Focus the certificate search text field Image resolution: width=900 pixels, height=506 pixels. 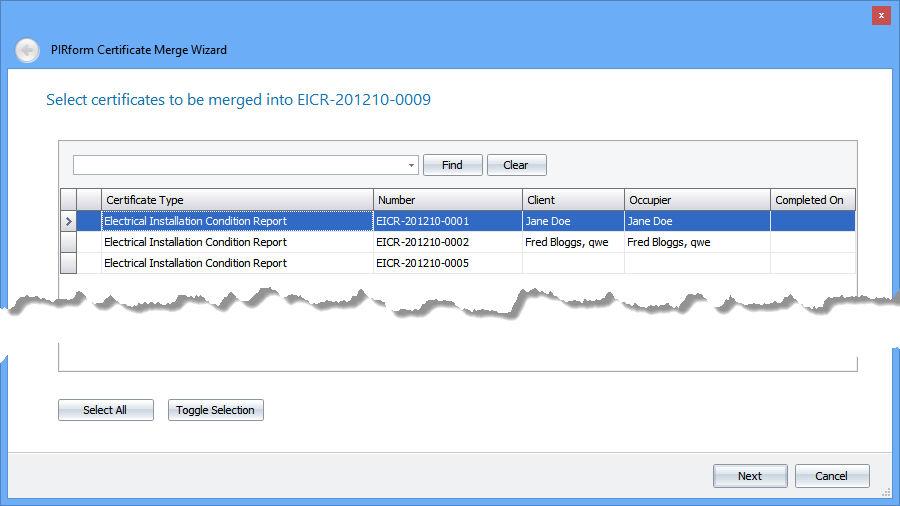click(238, 166)
